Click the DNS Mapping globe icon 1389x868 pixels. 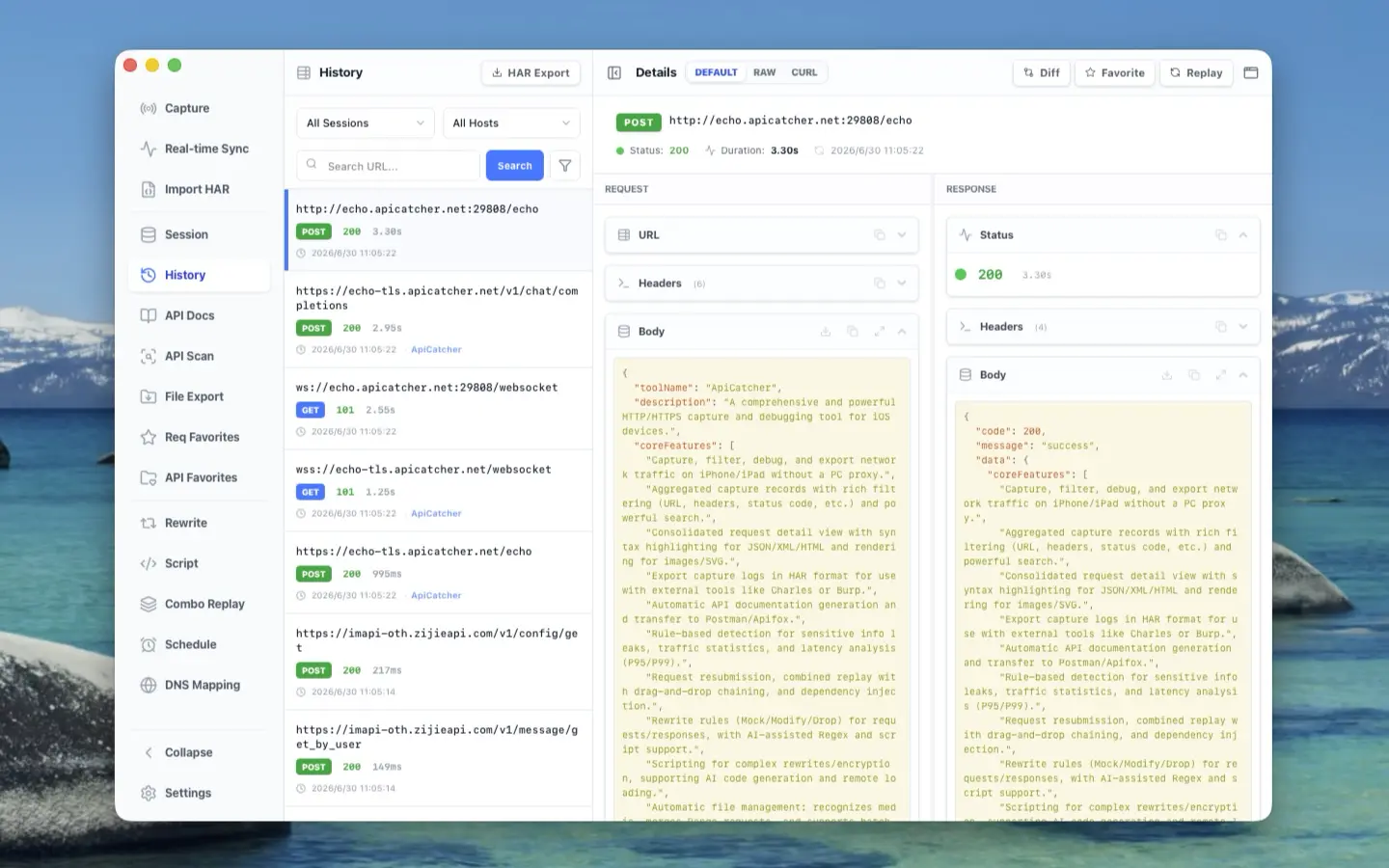click(x=149, y=685)
